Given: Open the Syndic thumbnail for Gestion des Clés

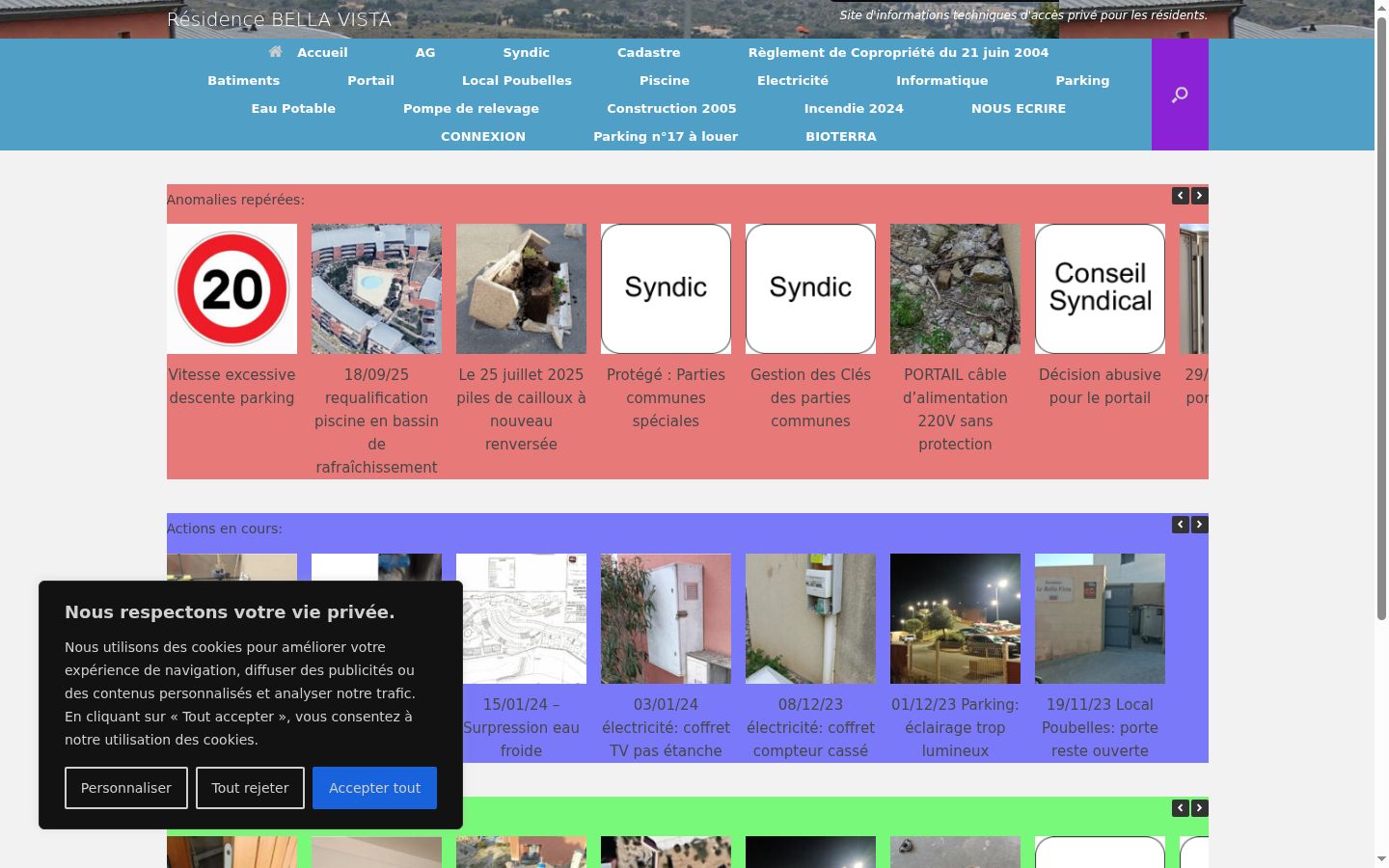Looking at the screenshot, I should [810, 289].
